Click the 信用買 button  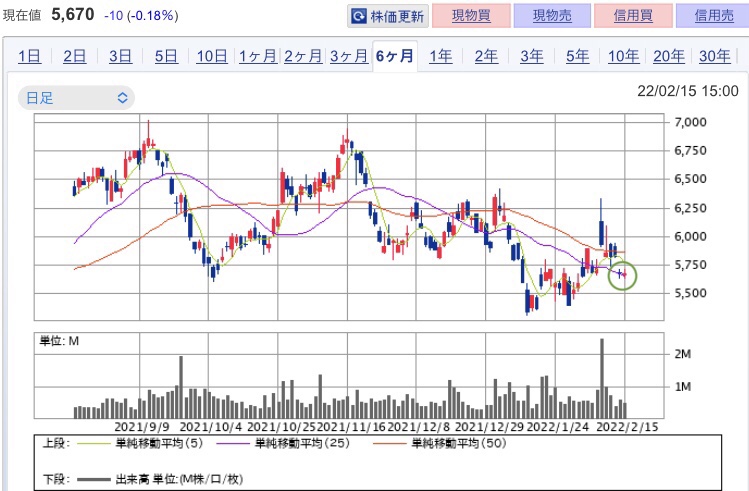633,16
